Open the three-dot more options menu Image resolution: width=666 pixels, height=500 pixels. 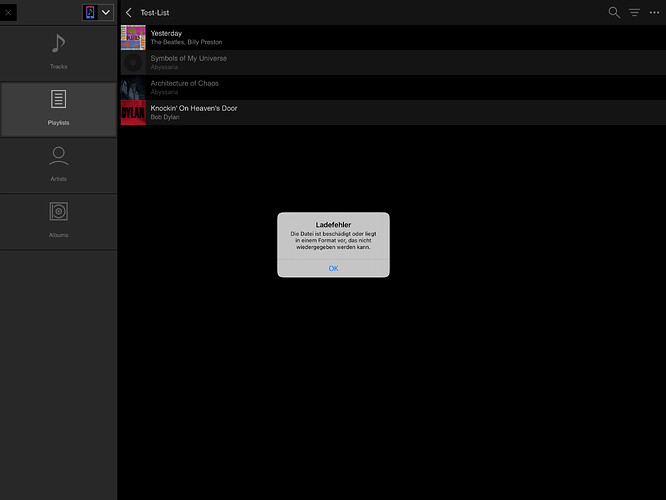[x=654, y=12]
